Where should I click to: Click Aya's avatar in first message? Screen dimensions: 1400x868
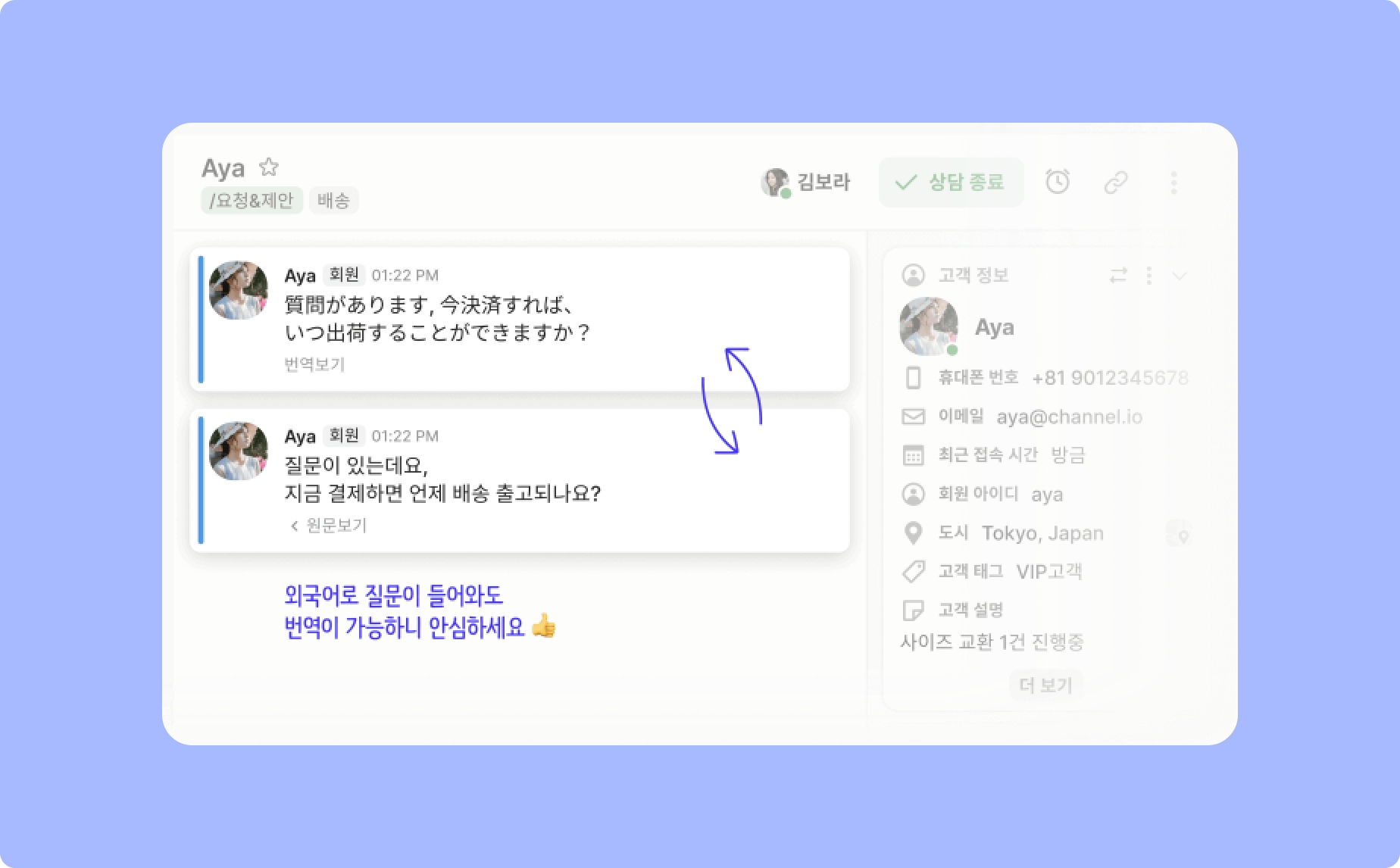[x=238, y=290]
